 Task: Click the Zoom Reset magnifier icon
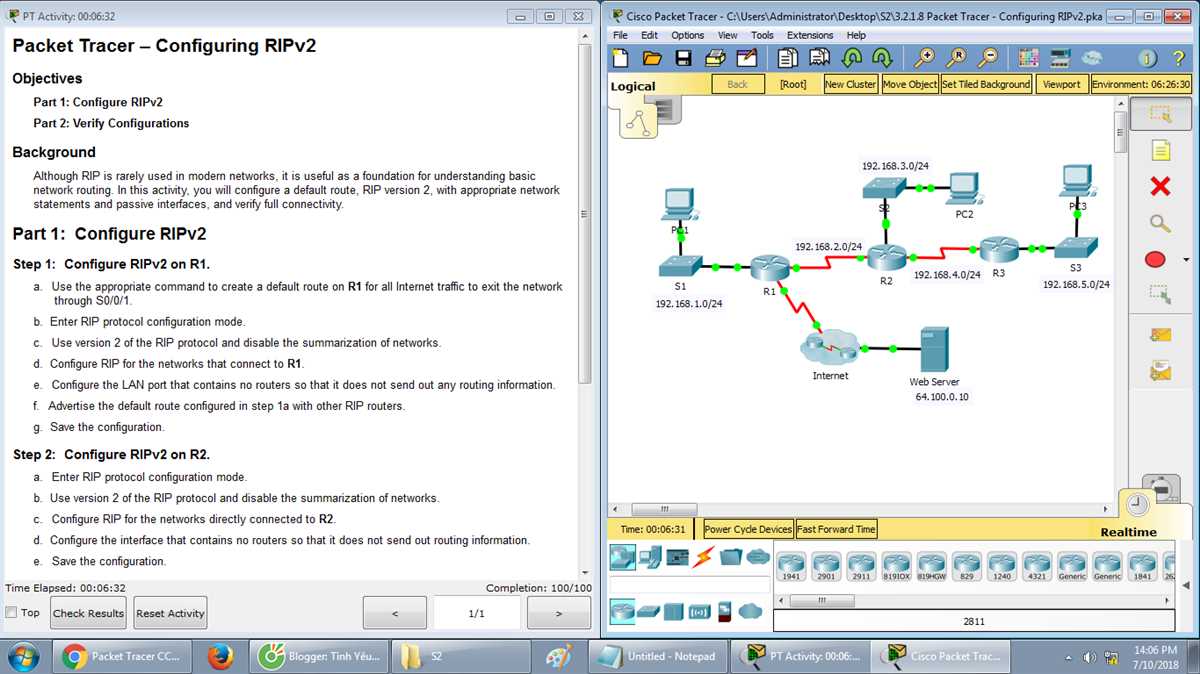point(957,58)
